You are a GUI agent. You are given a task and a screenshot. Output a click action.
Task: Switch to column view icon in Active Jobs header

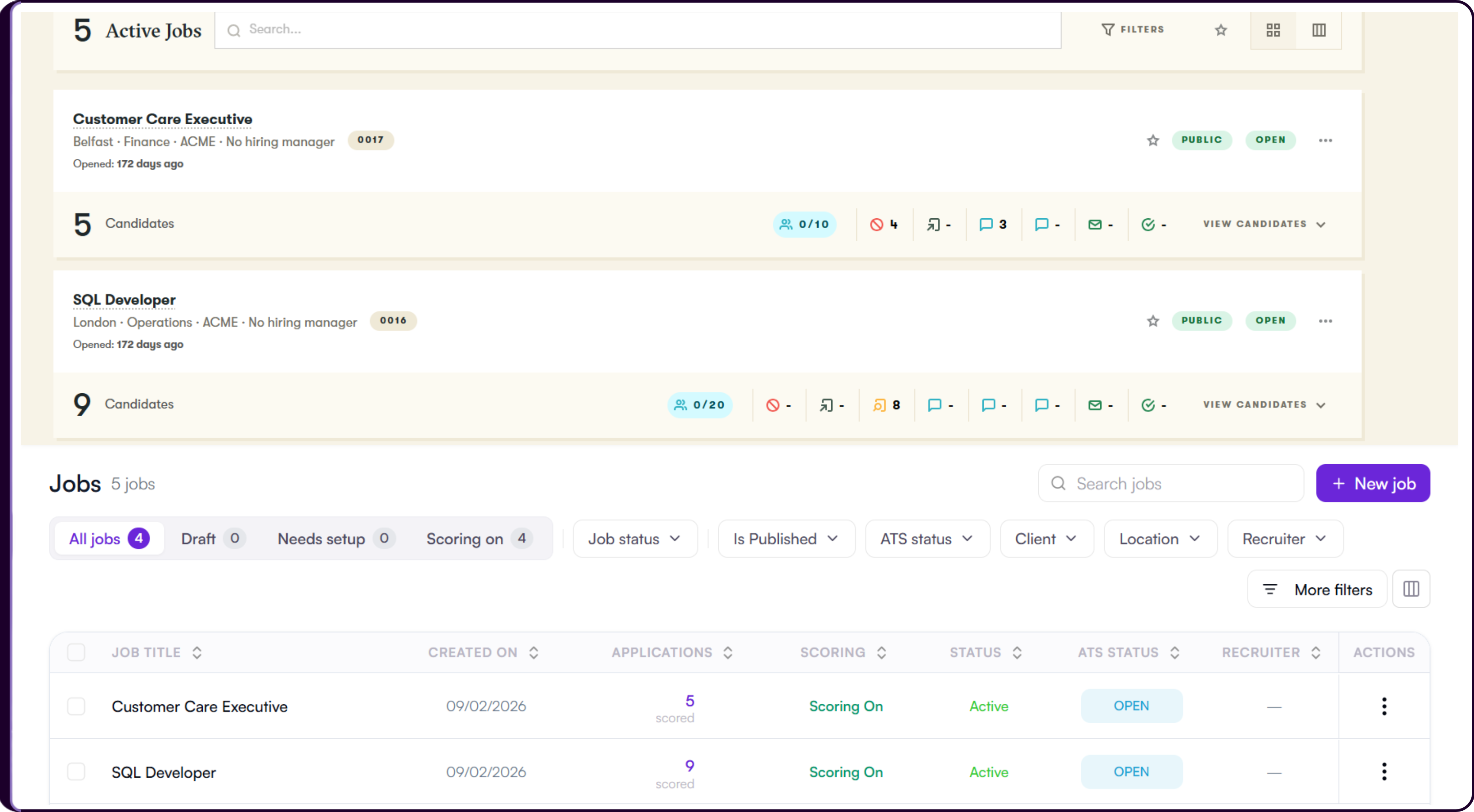coord(1319,30)
